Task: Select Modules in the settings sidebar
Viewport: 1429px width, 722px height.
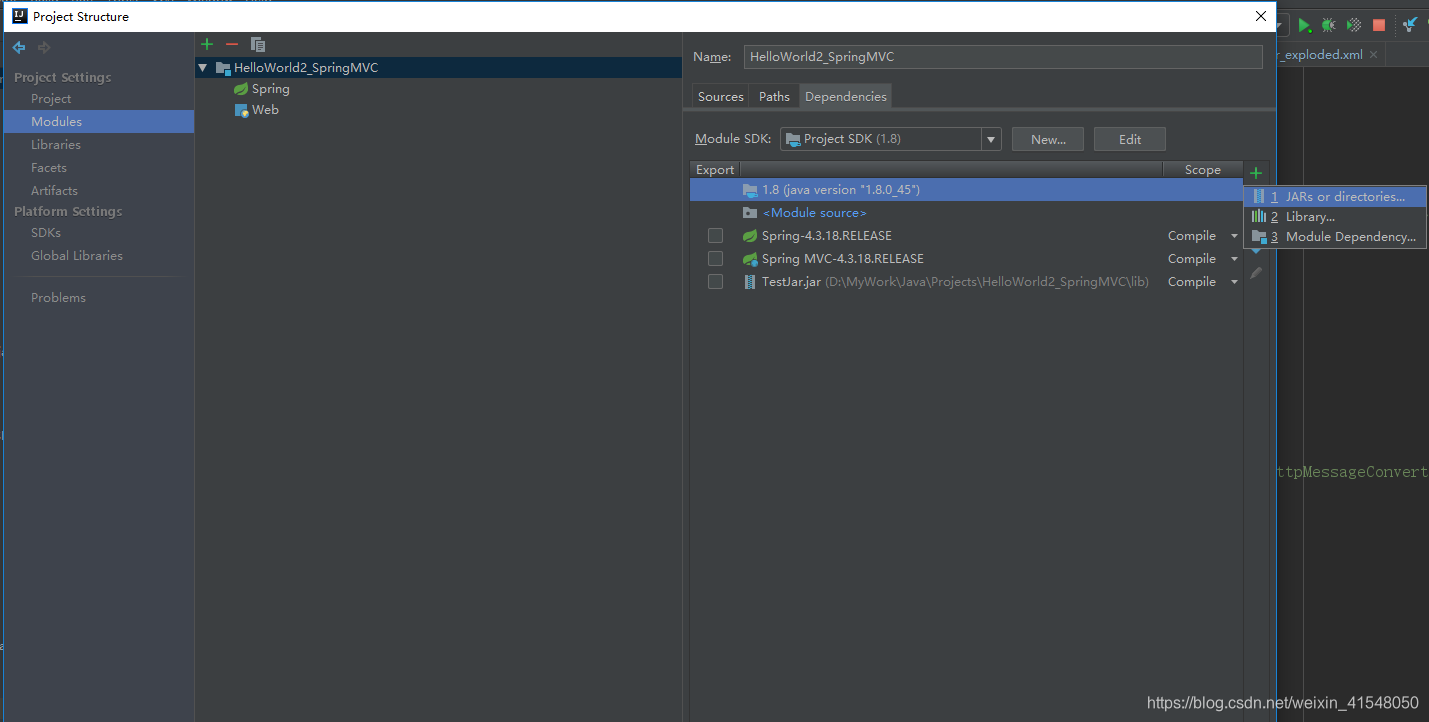Action: (x=99, y=121)
